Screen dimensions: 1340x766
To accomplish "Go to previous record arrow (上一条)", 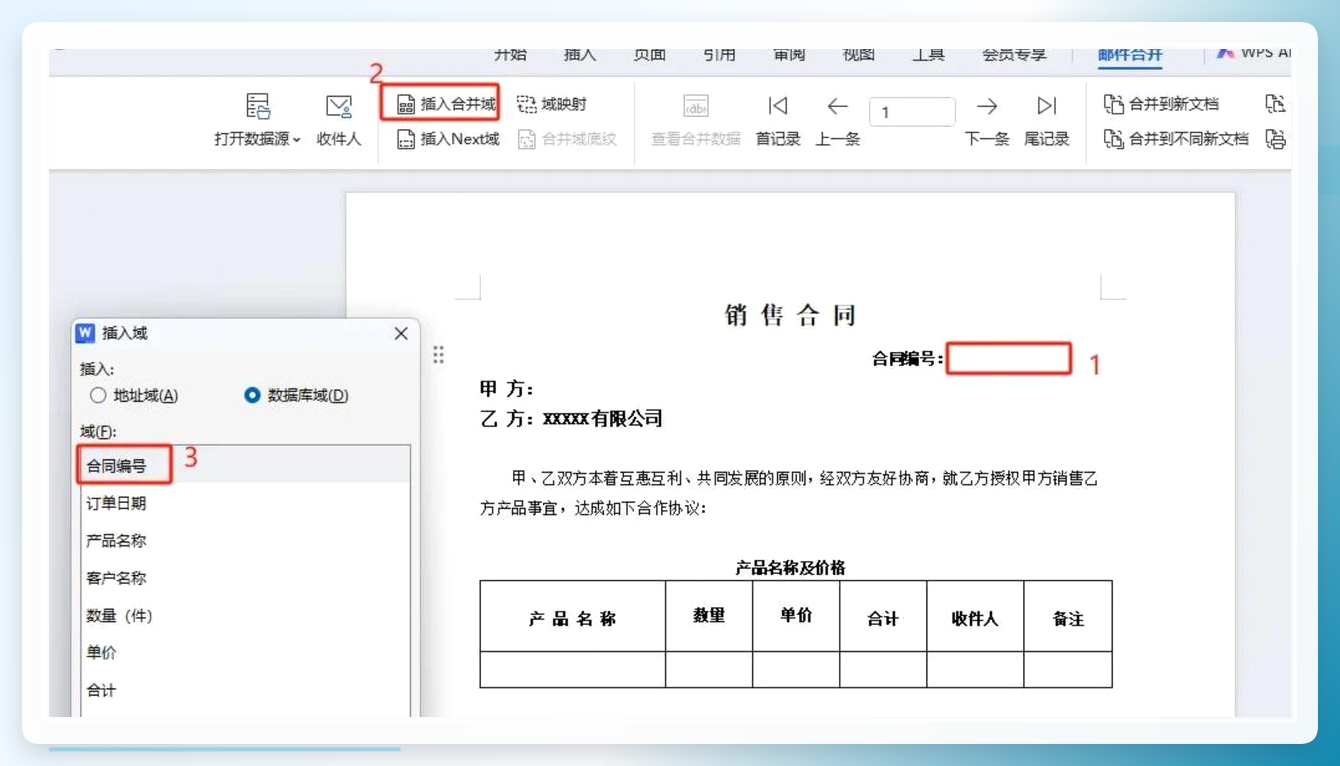I will tap(837, 106).
